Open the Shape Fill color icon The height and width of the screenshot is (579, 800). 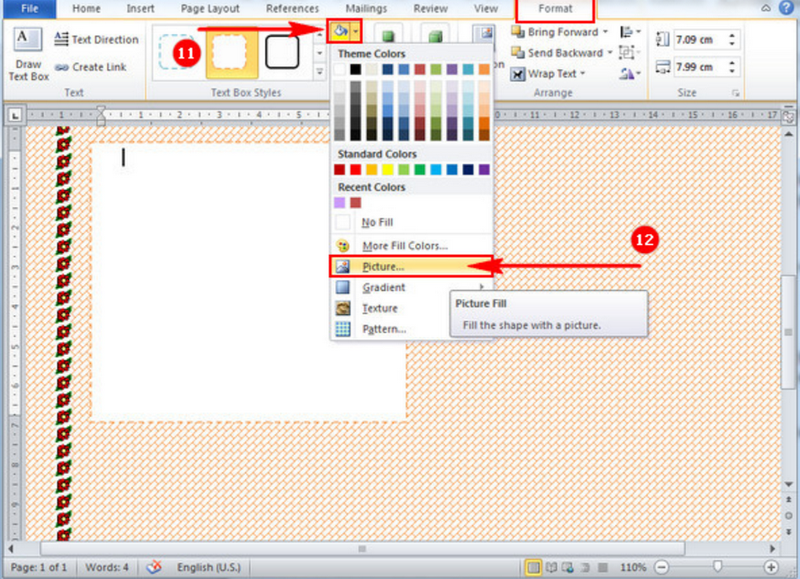(x=341, y=31)
